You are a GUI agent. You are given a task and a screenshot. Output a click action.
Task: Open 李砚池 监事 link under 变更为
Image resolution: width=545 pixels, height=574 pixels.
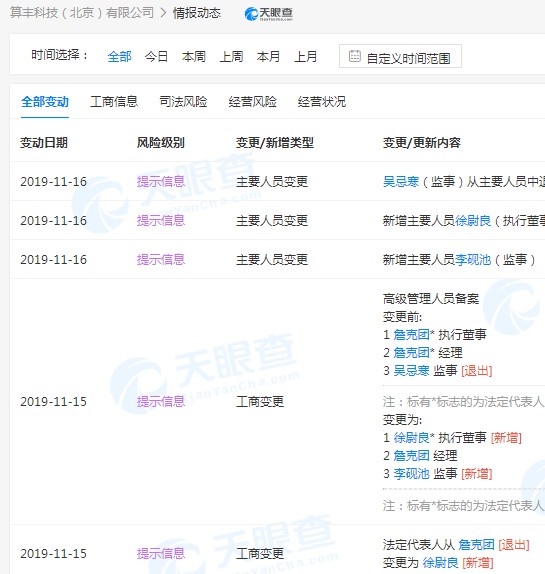411,474
